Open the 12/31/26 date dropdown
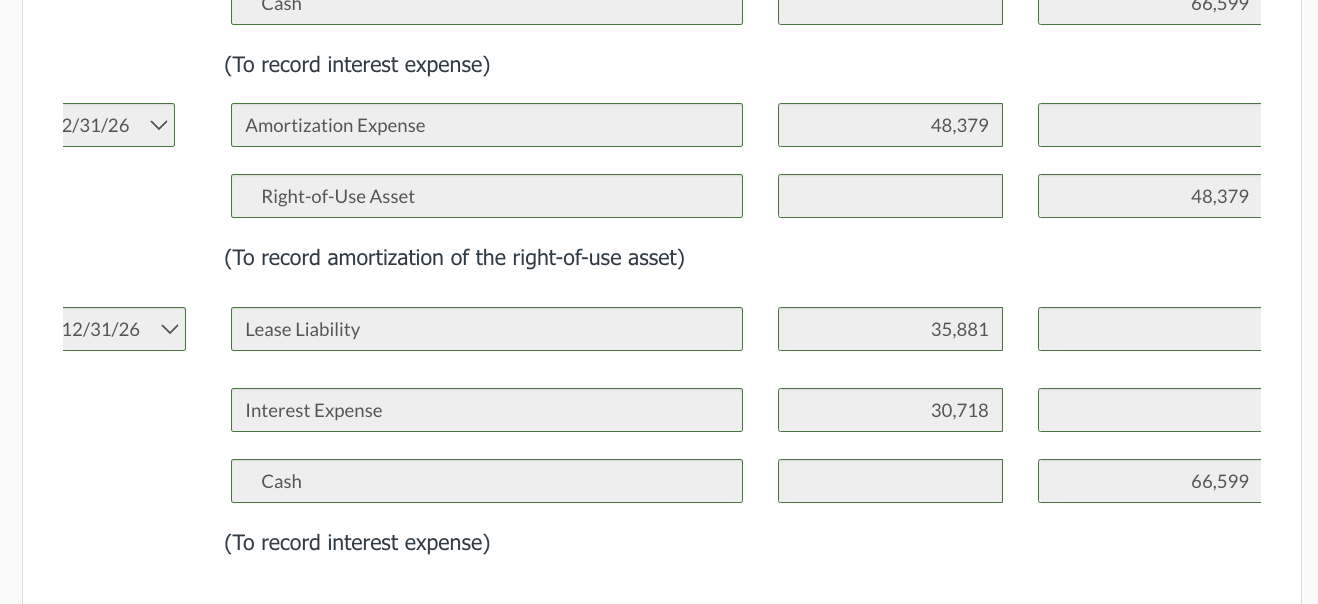Screen dimensions: 1318x604 tap(123, 329)
